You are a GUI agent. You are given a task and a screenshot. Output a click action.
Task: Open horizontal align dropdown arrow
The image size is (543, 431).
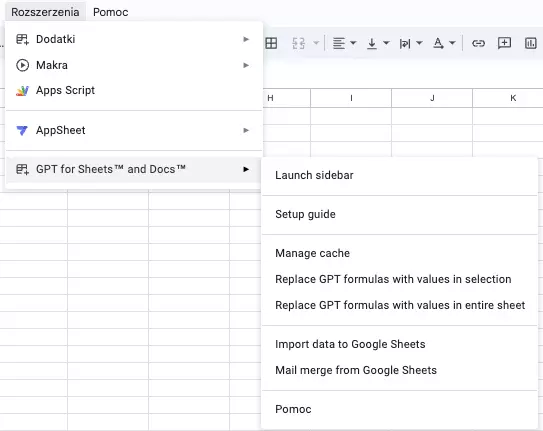353,43
